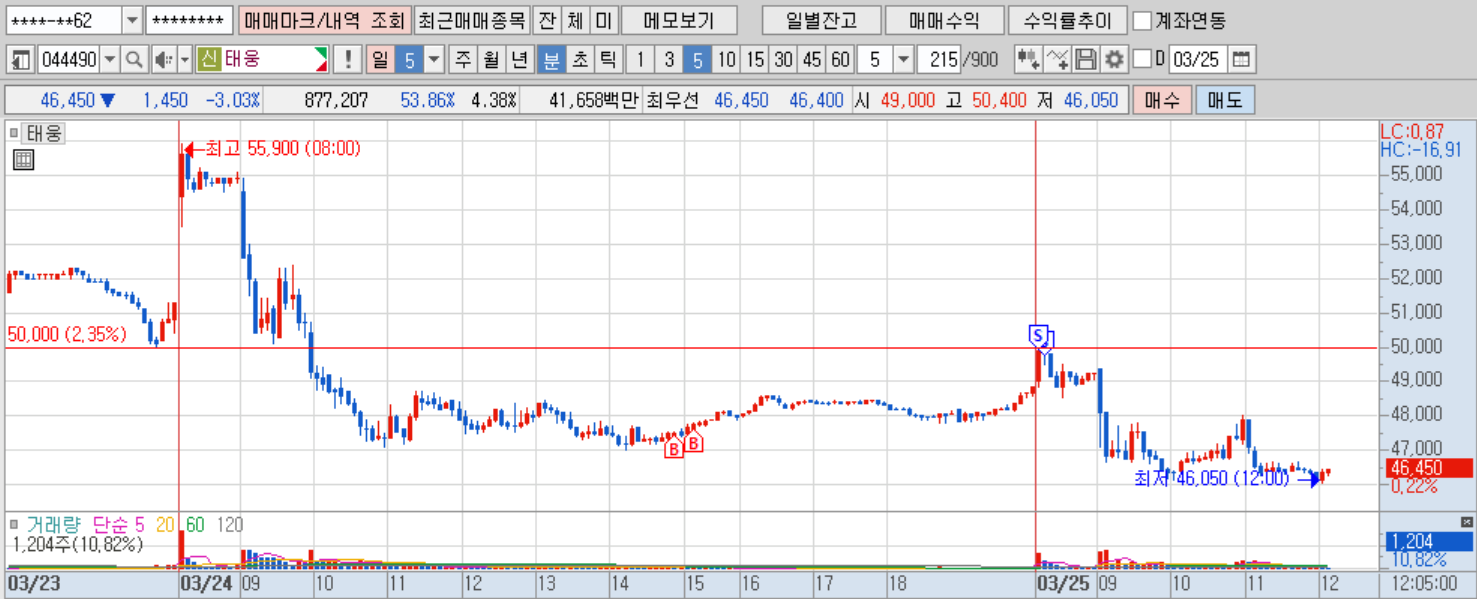Click the add candle chart icon
Screen dimensions: 1477x599
(x=1028, y=60)
